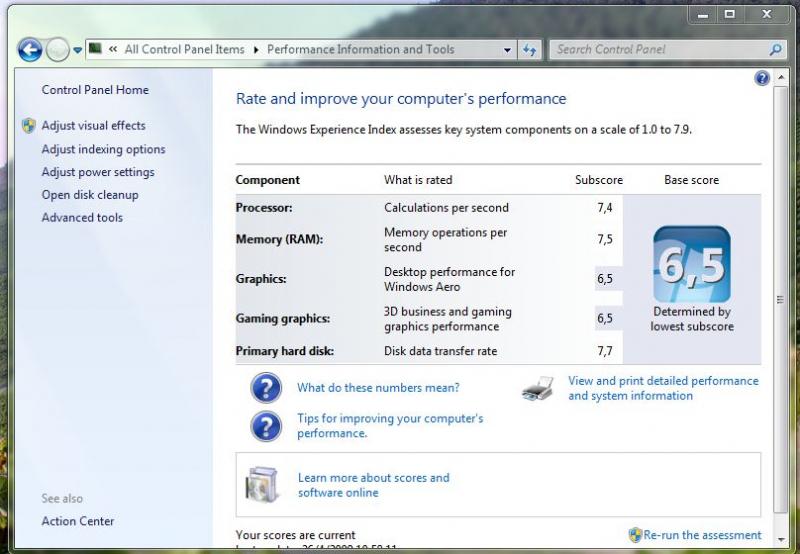The height and width of the screenshot is (554, 800).
Task: Click the Control Panel icon in address bar
Action: (95, 48)
